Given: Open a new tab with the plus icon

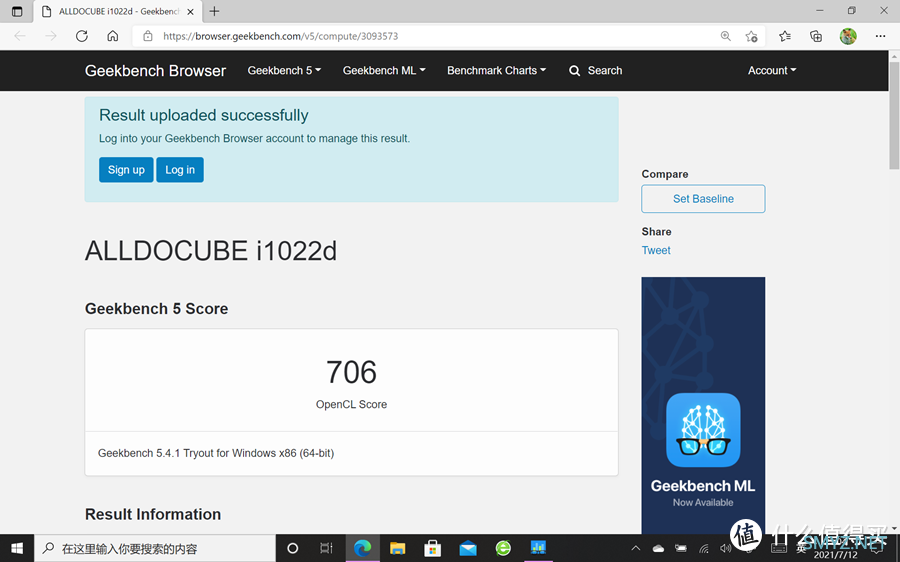Looking at the screenshot, I should point(214,11).
